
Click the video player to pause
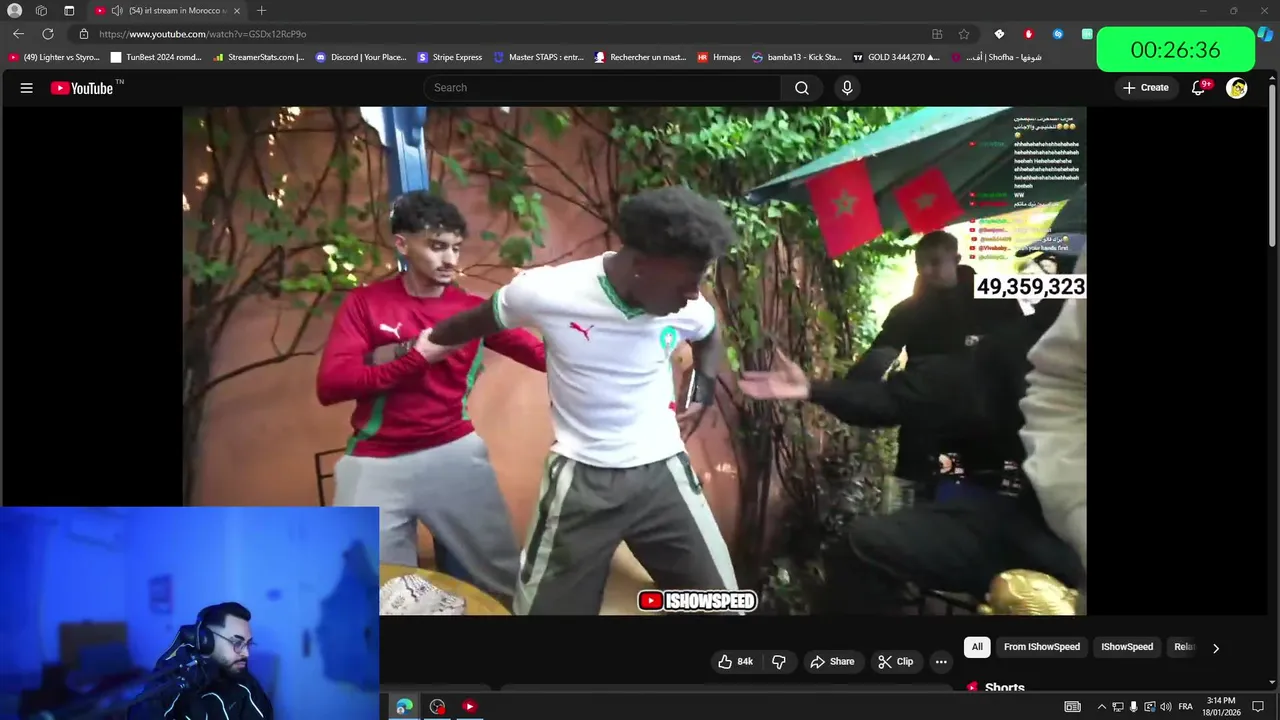click(634, 360)
